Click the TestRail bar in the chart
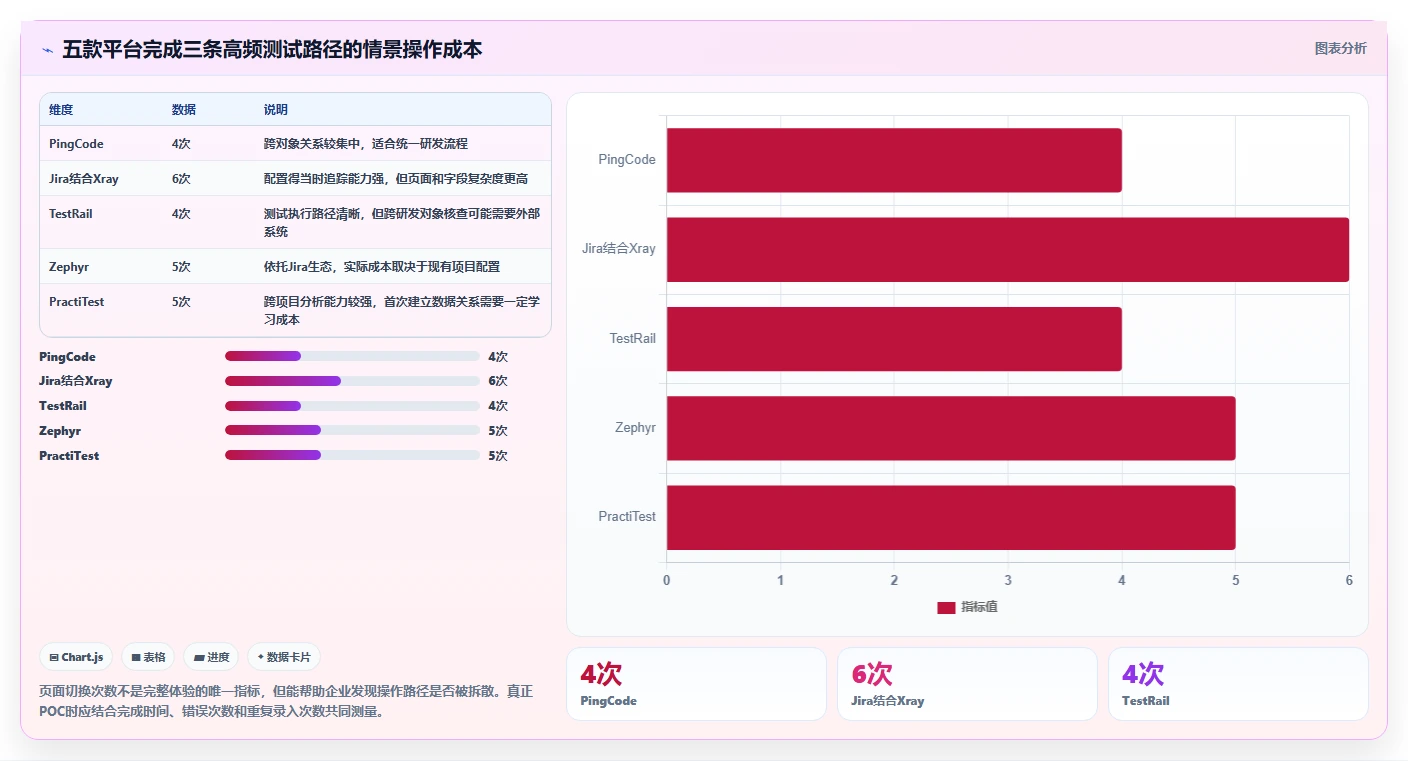This screenshot has width=1408, height=761. (x=894, y=339)
